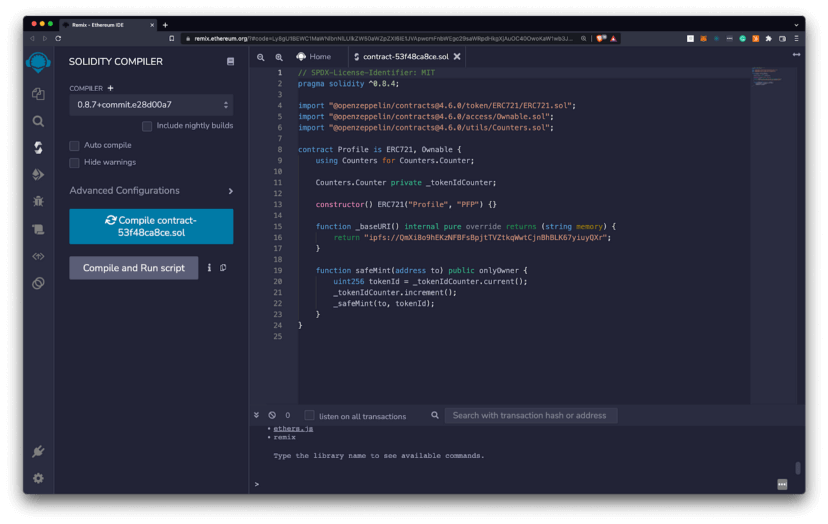The height and width of the screenshot is (524, 828).
Task: Enable the Auto compile checkbox
Action: [x=74, y=145]
